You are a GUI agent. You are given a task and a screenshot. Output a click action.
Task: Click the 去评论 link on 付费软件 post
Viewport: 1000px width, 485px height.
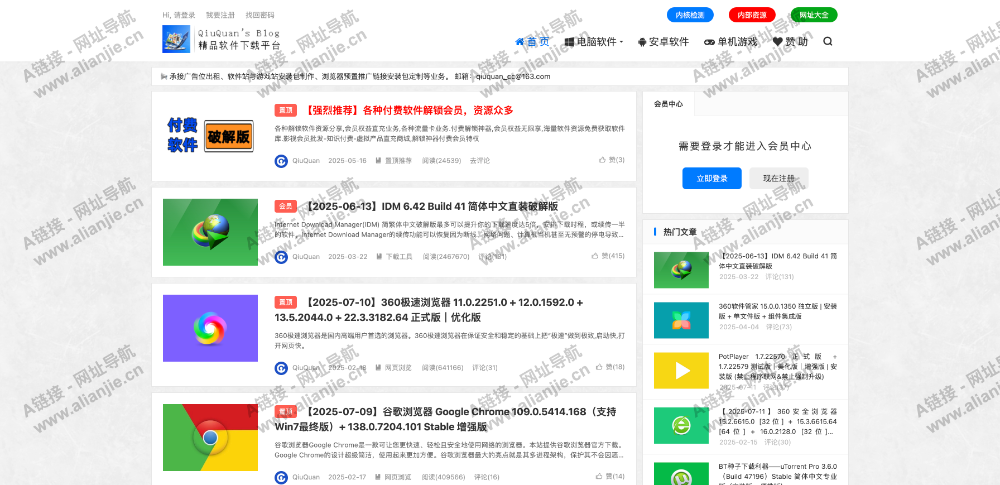point(480,161)
